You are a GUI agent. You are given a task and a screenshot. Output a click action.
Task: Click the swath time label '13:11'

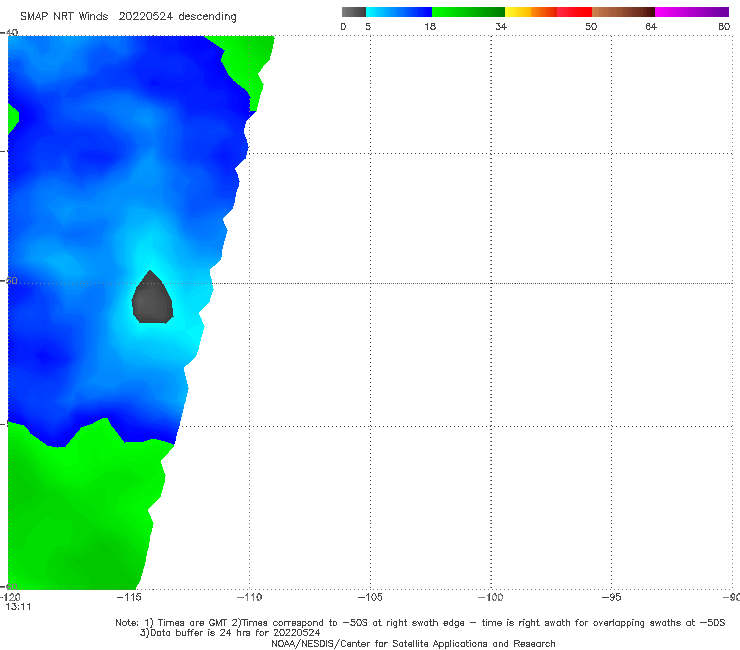click(x=18, y=607)
